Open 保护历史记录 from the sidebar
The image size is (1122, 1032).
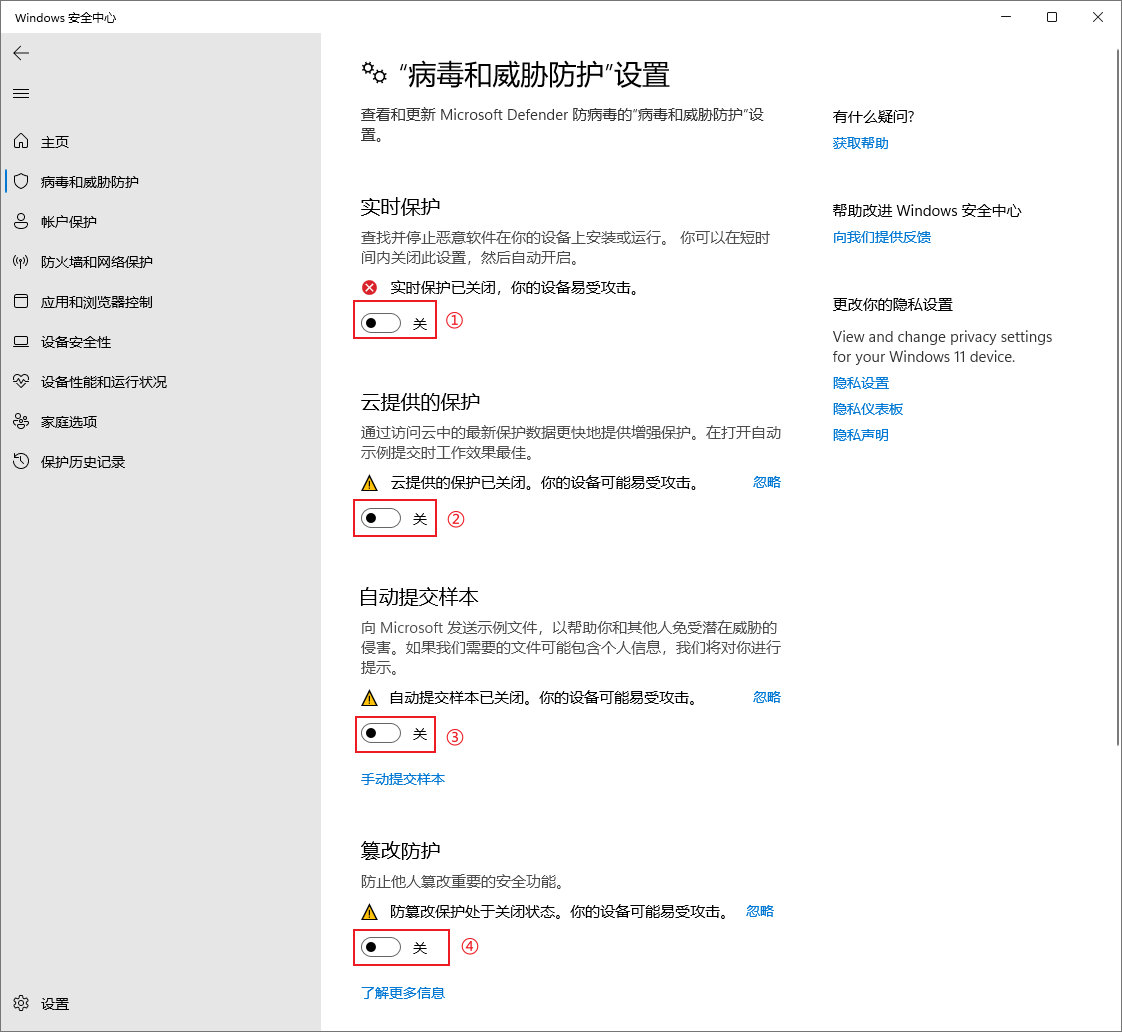click(x=82, y=462)
